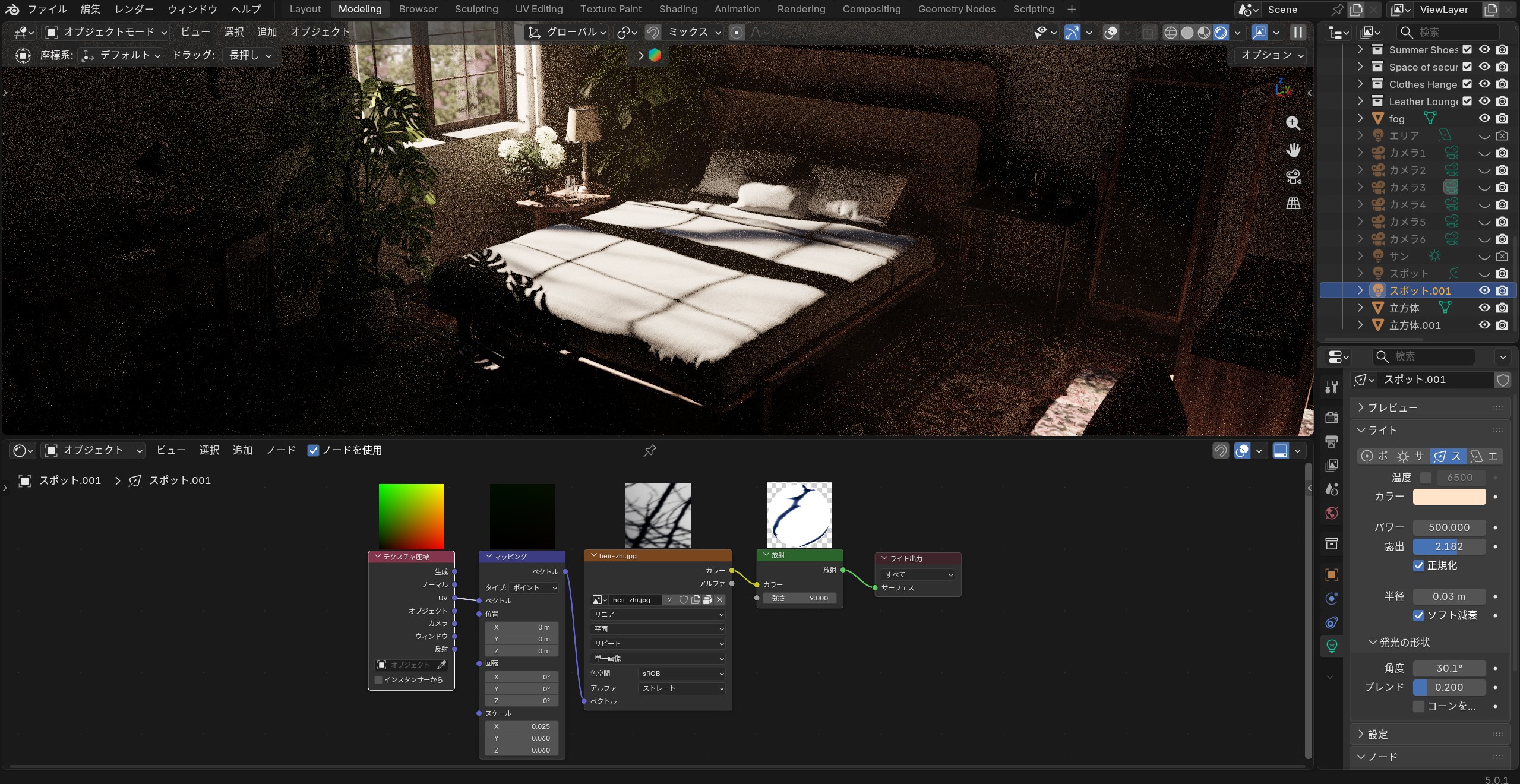
Task: Click the zoom magnifier viewport gizmo
Action: point(1293,123)
